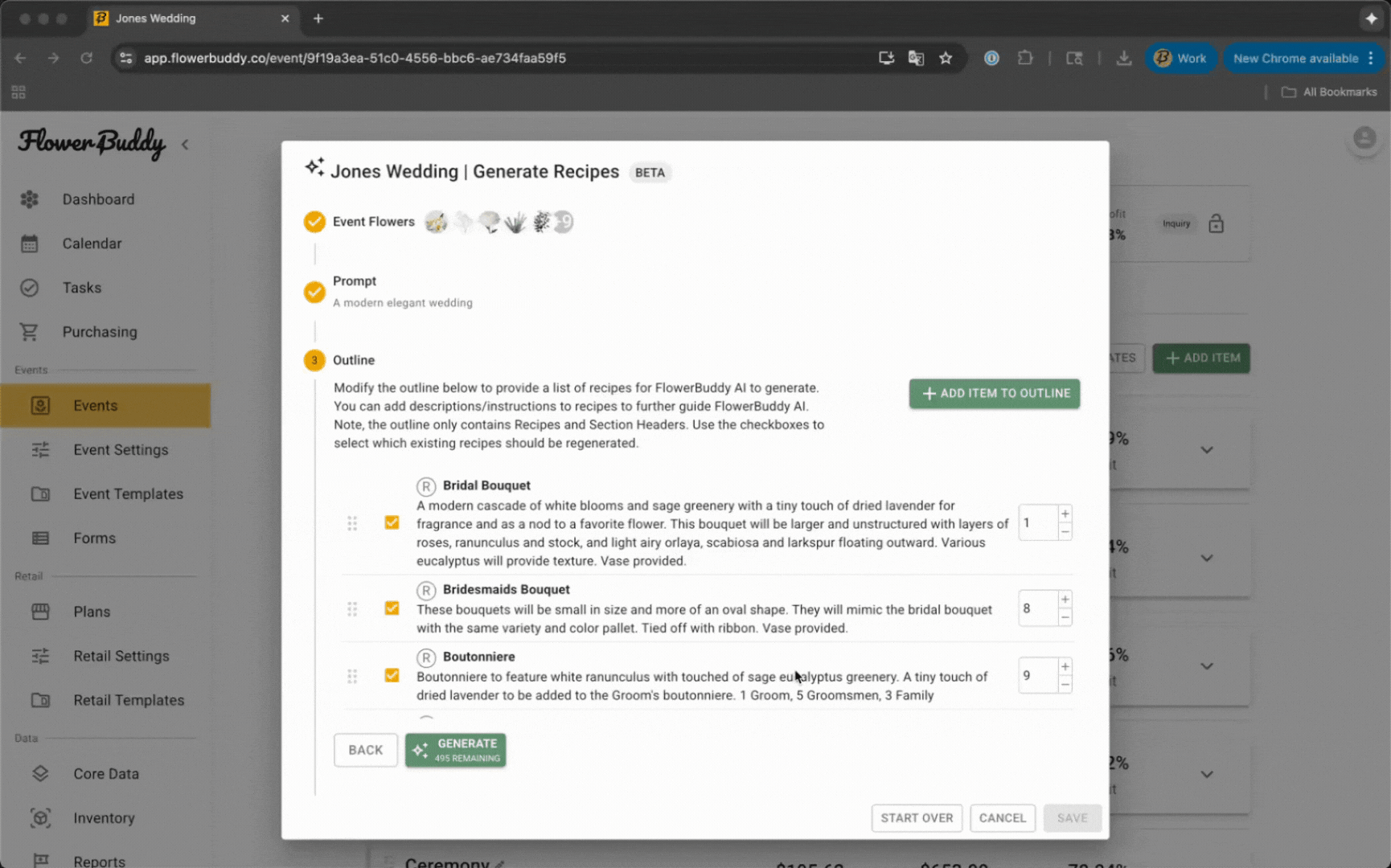Image resolution: width=1391 pixels, height=868 pixels.
Task: Increase Bridesmaids Bouquet quantity with plus
Action: [1065, 600]
